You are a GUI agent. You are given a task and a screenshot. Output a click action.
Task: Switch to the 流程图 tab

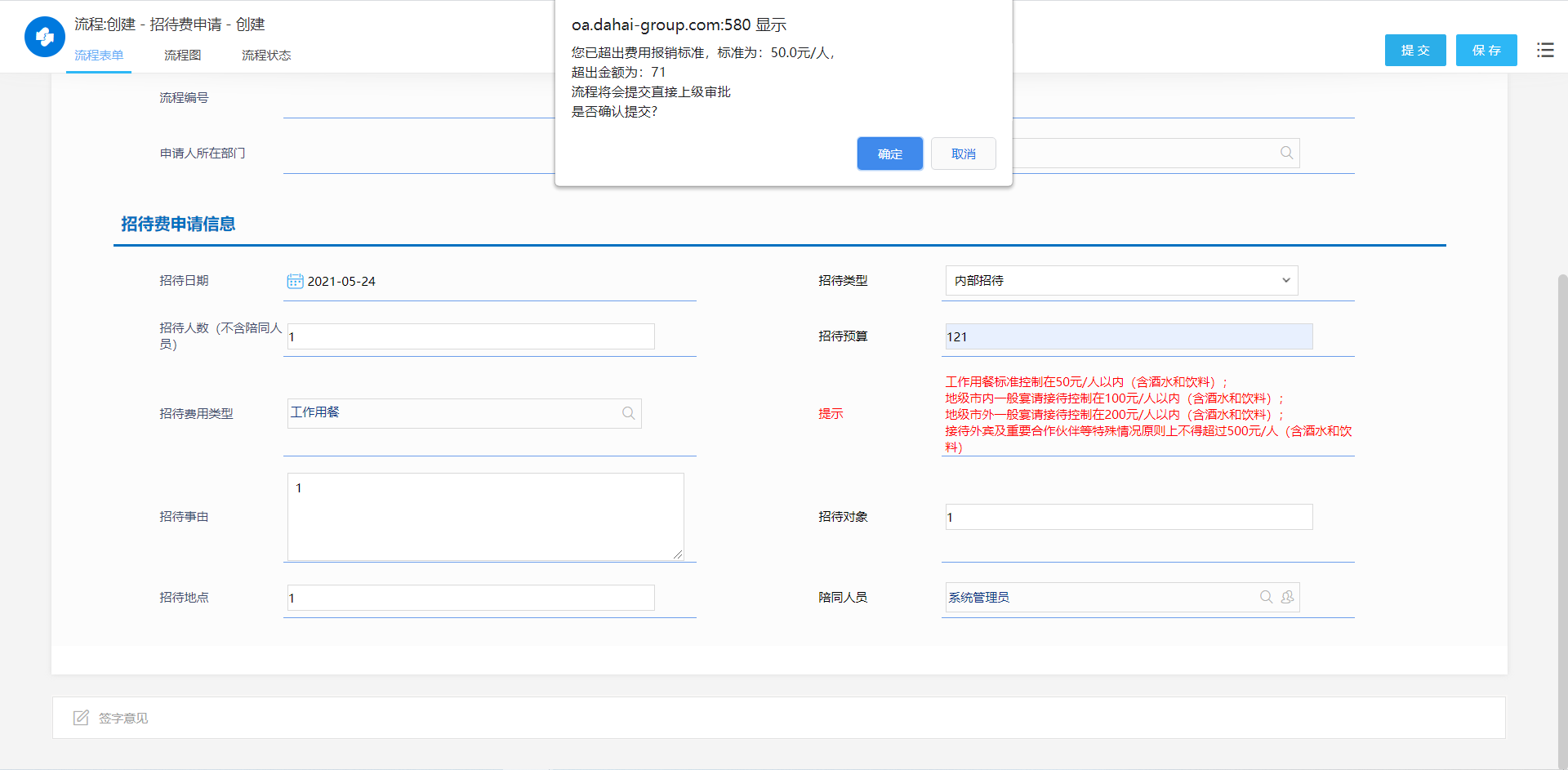click(182, 55)
